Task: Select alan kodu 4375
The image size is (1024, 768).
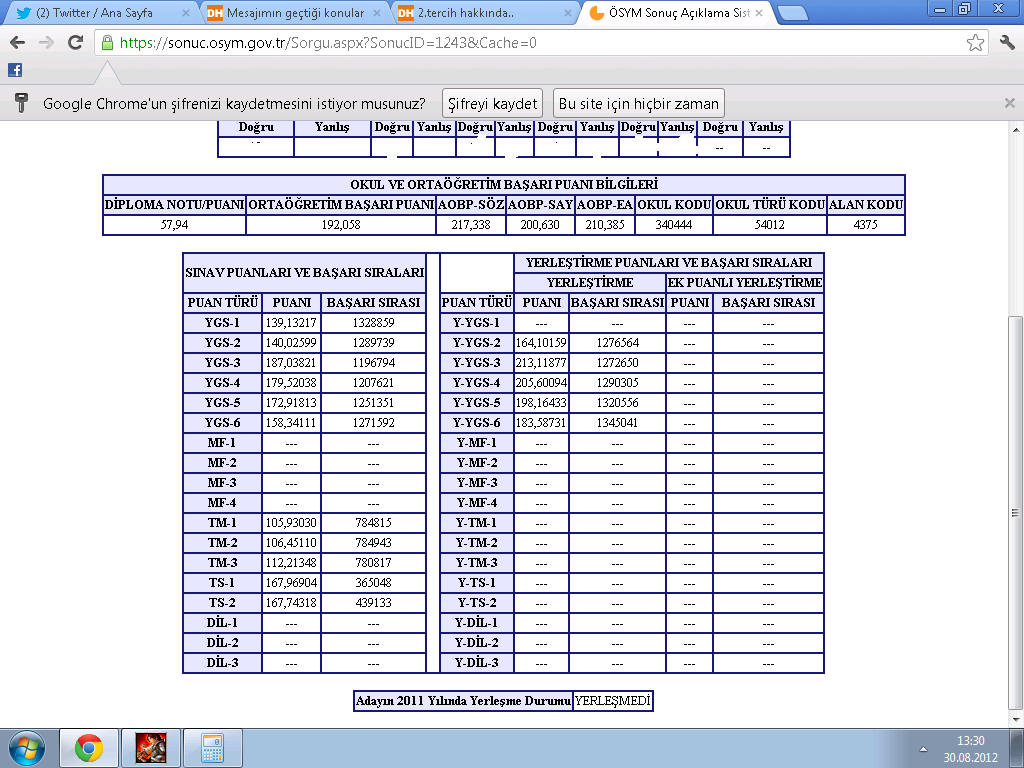Action: [x=865, y=225]
